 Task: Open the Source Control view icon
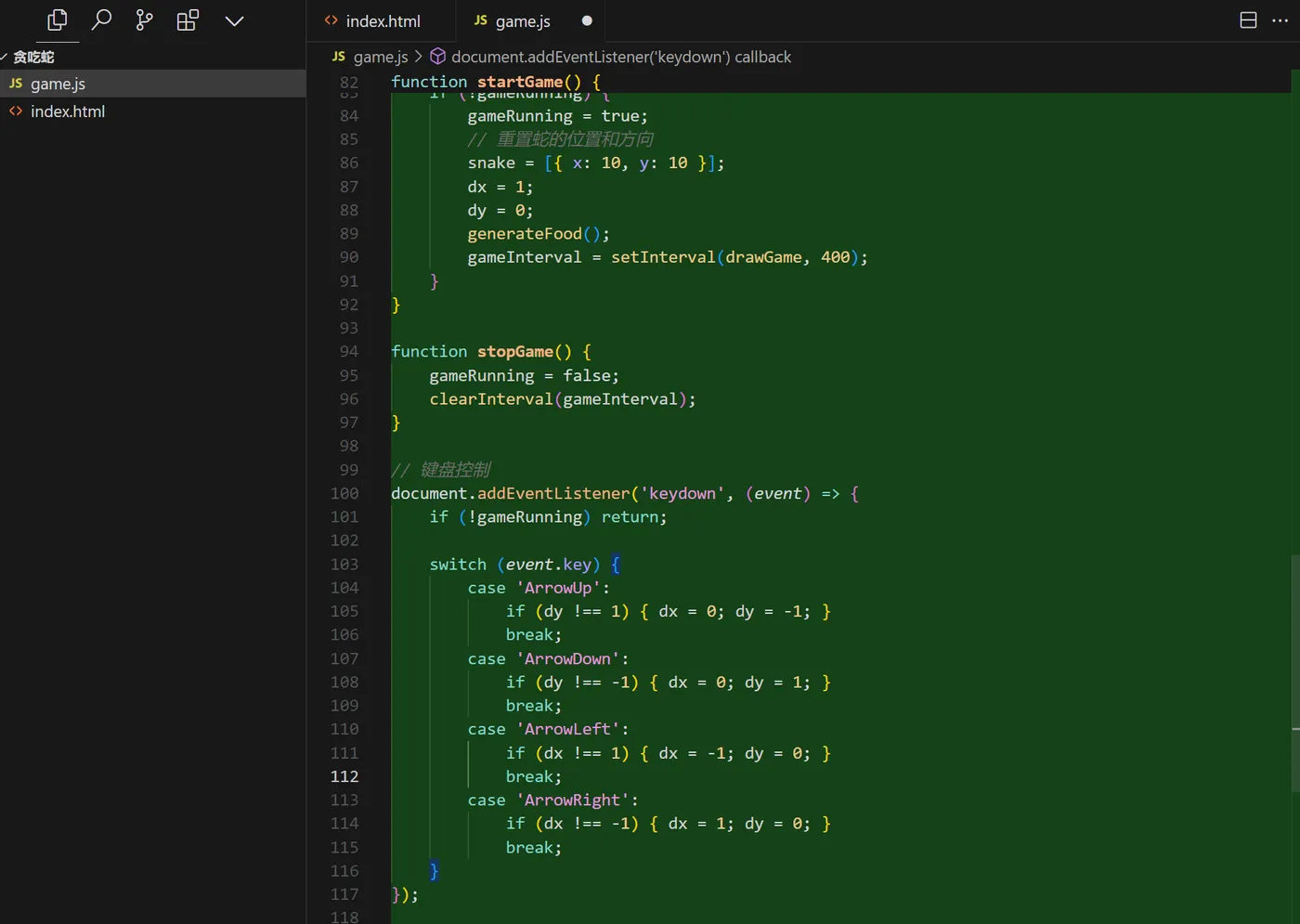144,20
